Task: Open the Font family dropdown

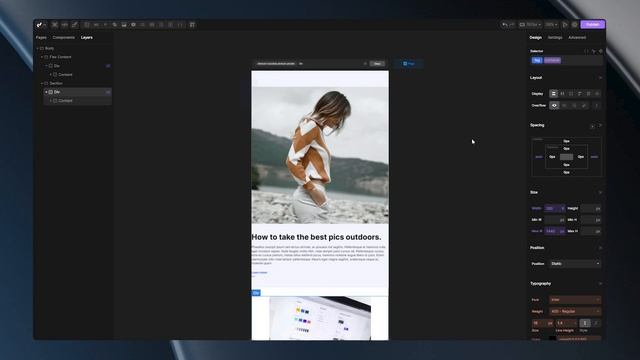Action: coord(575,300)
